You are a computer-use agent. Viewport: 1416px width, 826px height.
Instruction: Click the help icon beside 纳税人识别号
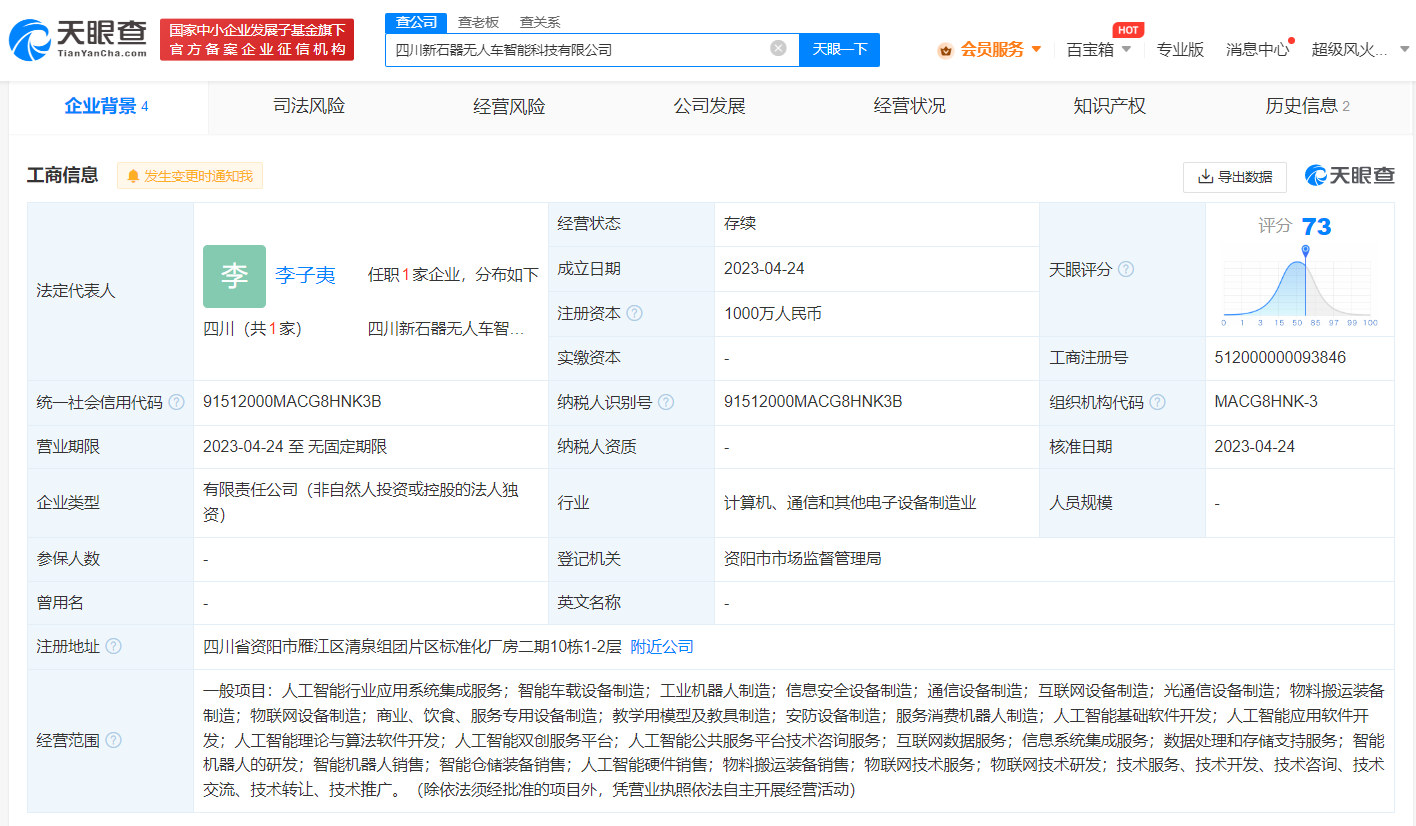(666, 402)
